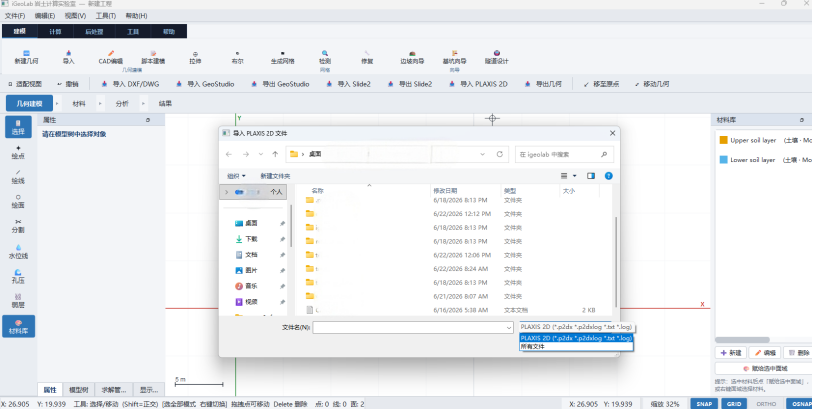Click 新建文件夹 in the file dialog
Screen dimensions: 813x409
pyautogui.click(x=275, y=176)
